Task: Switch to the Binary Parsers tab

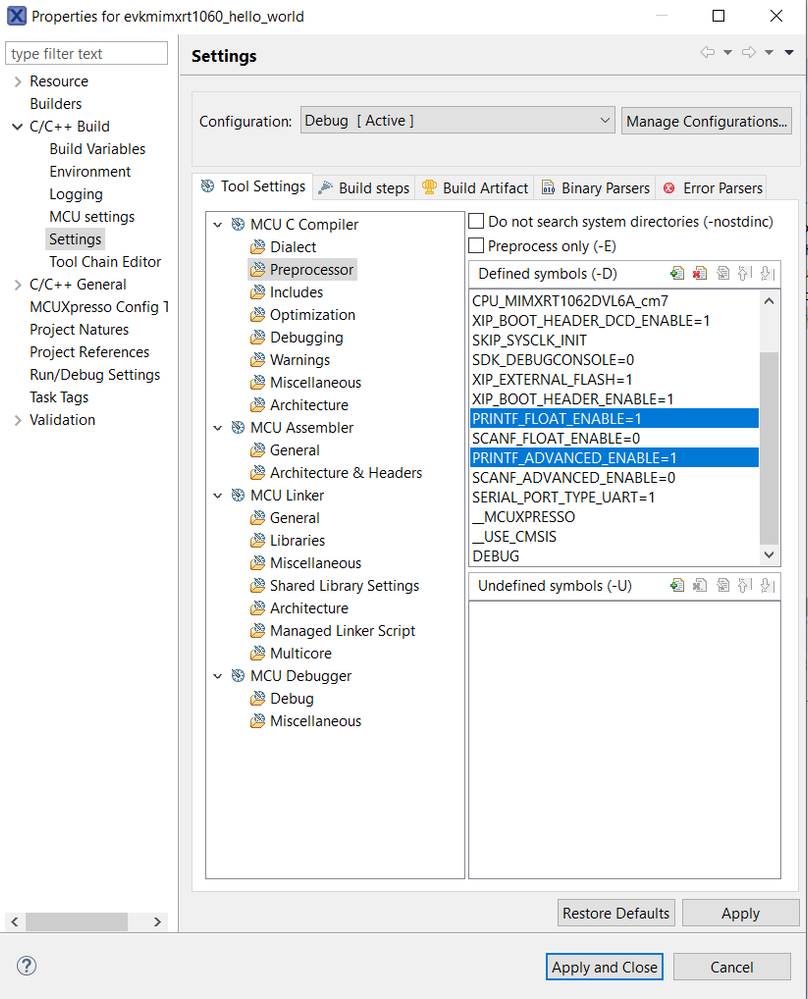Action: [x=595, y=188]
